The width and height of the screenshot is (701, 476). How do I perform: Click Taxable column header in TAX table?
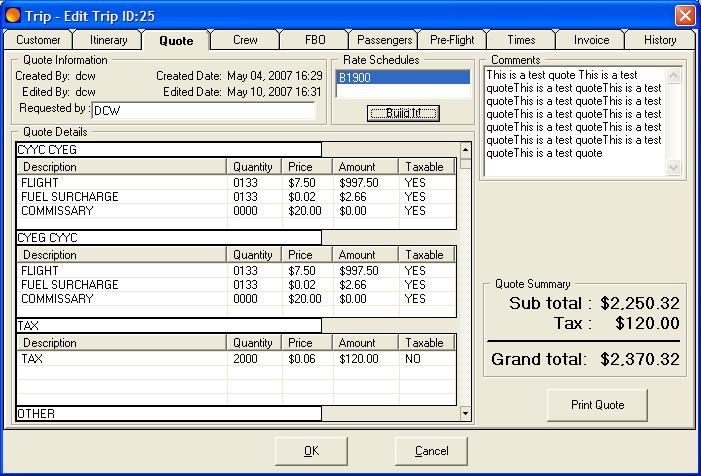[427, 343]
